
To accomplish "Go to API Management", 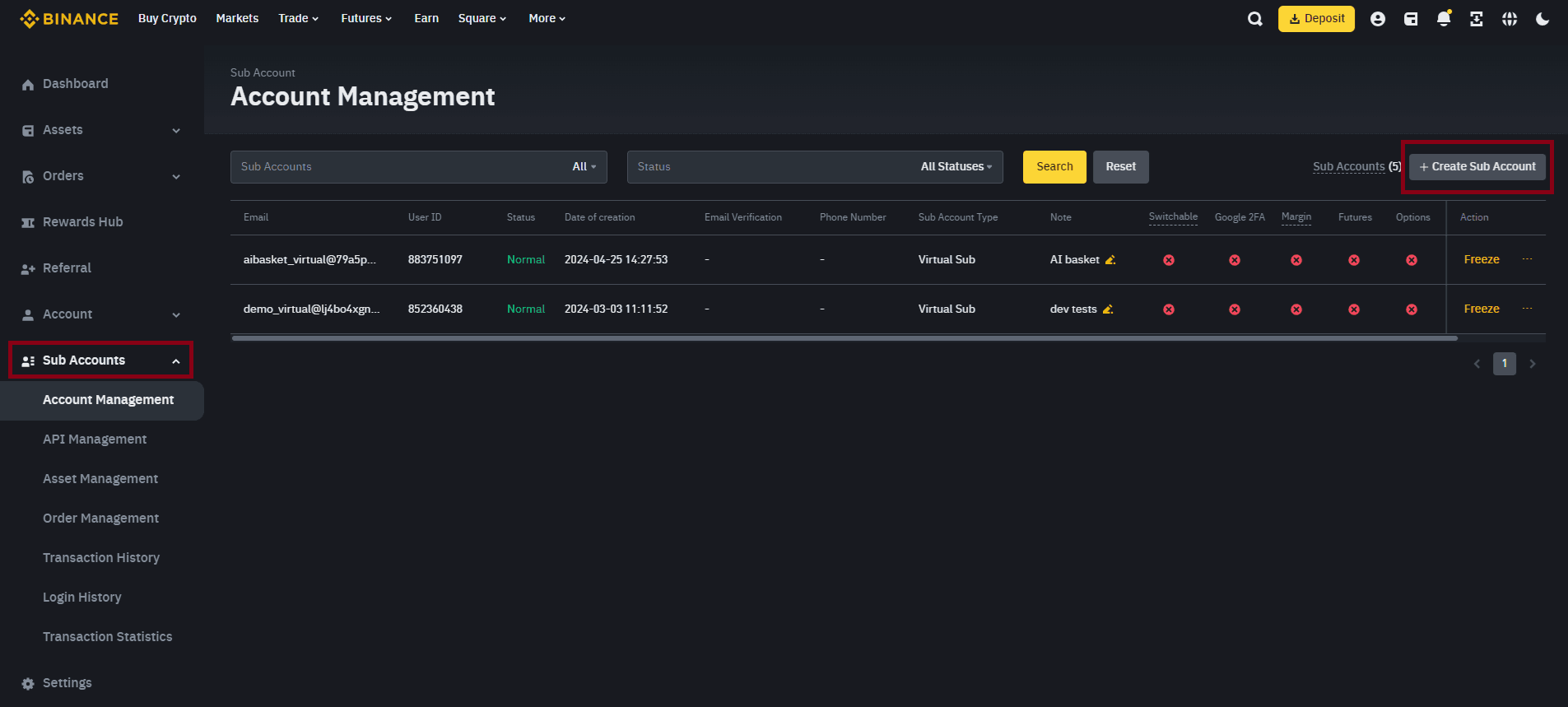I will click(95, 440).
